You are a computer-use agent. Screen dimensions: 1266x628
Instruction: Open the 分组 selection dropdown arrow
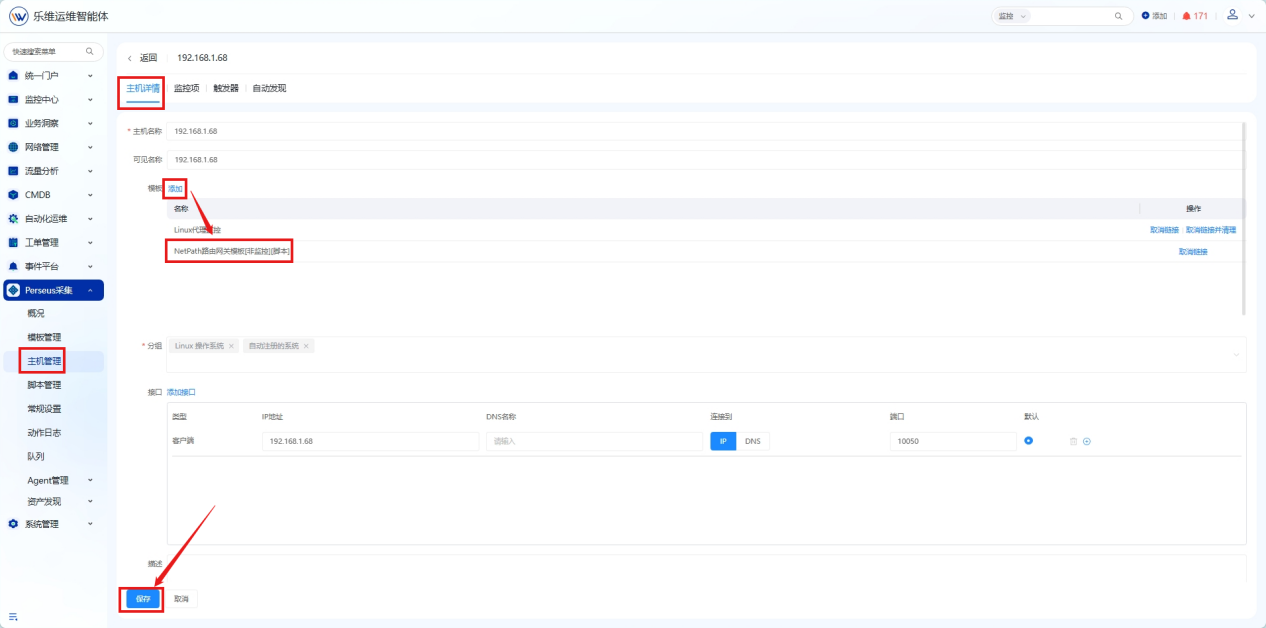(1237, 354)
